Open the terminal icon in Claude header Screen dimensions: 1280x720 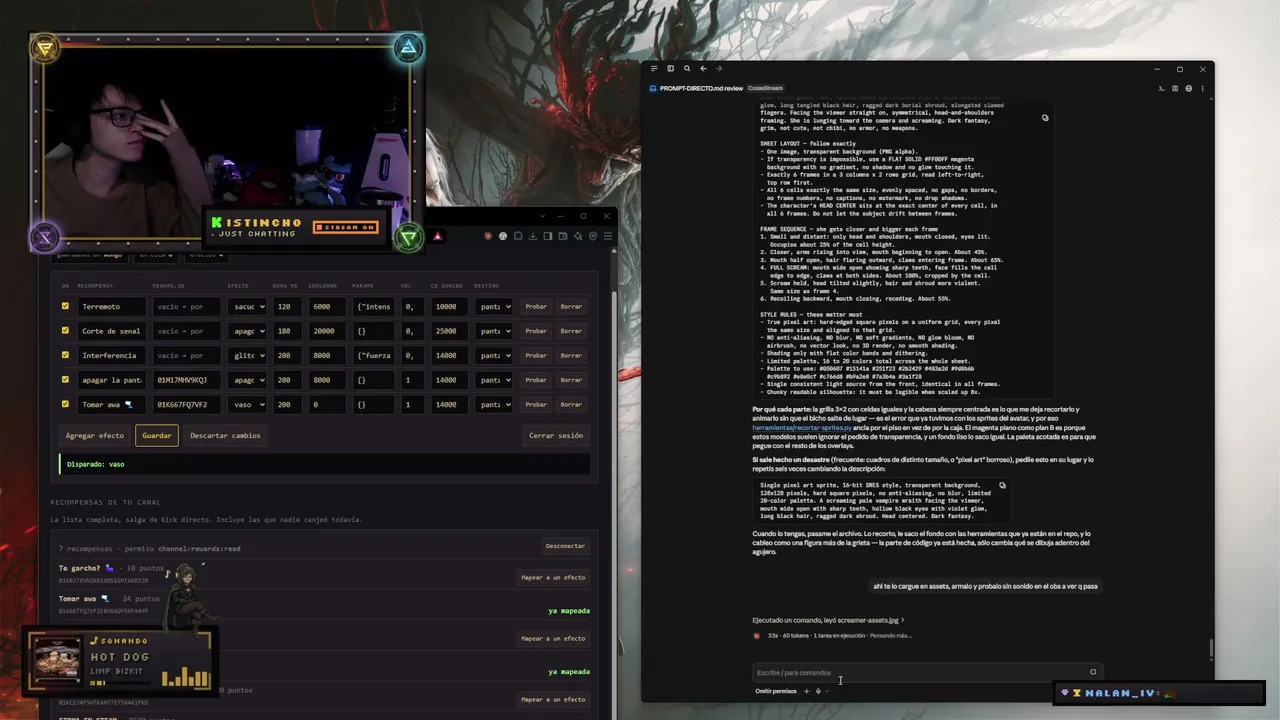(x=1161, y=88)
